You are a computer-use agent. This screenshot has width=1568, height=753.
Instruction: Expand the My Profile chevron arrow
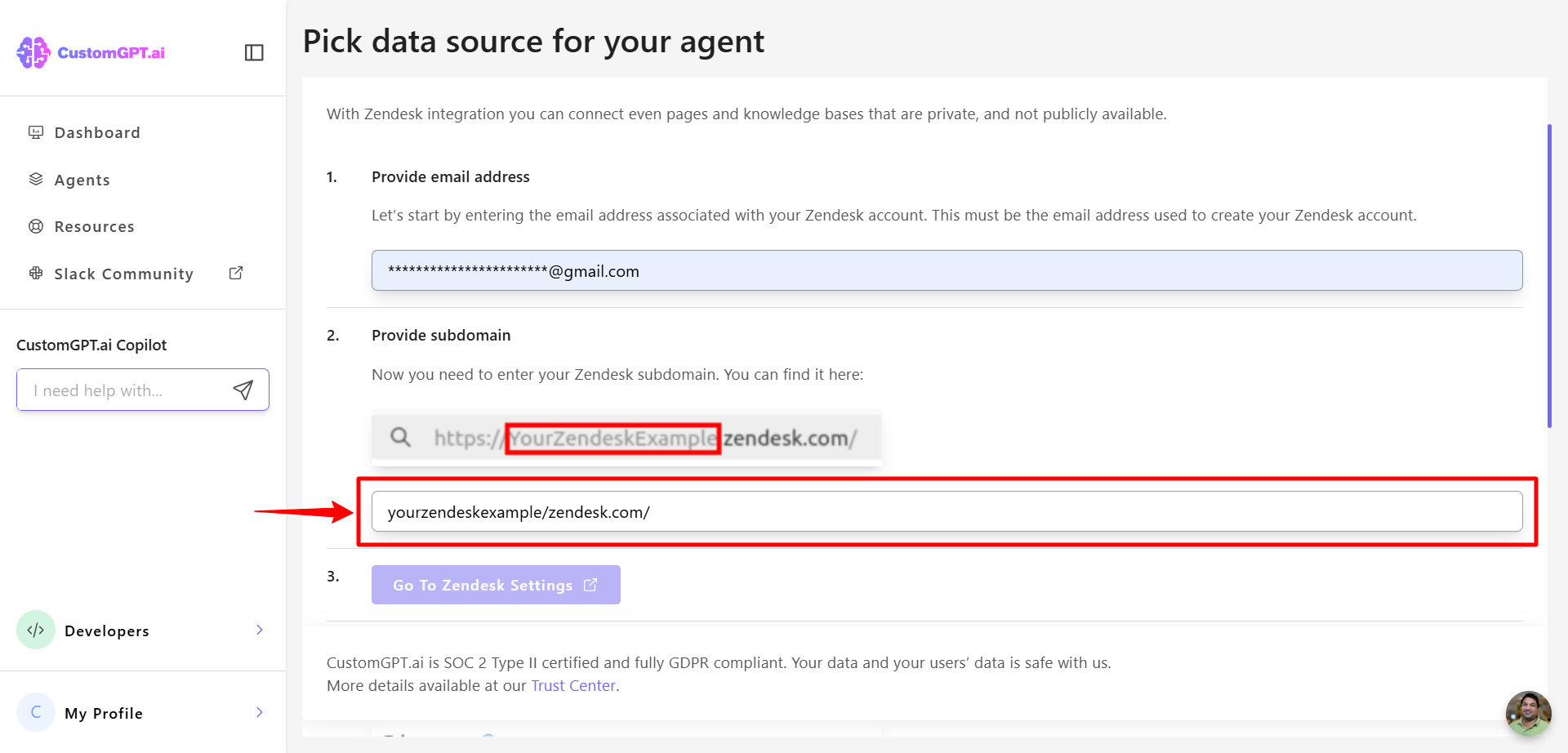259,712
